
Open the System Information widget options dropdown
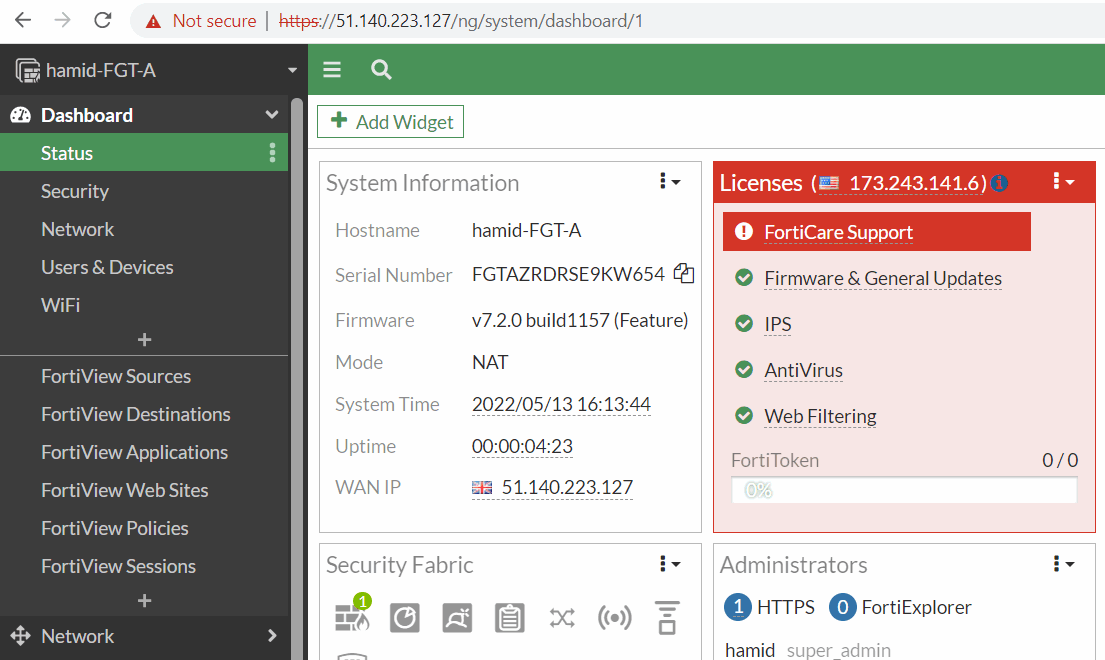pos(668,182)
